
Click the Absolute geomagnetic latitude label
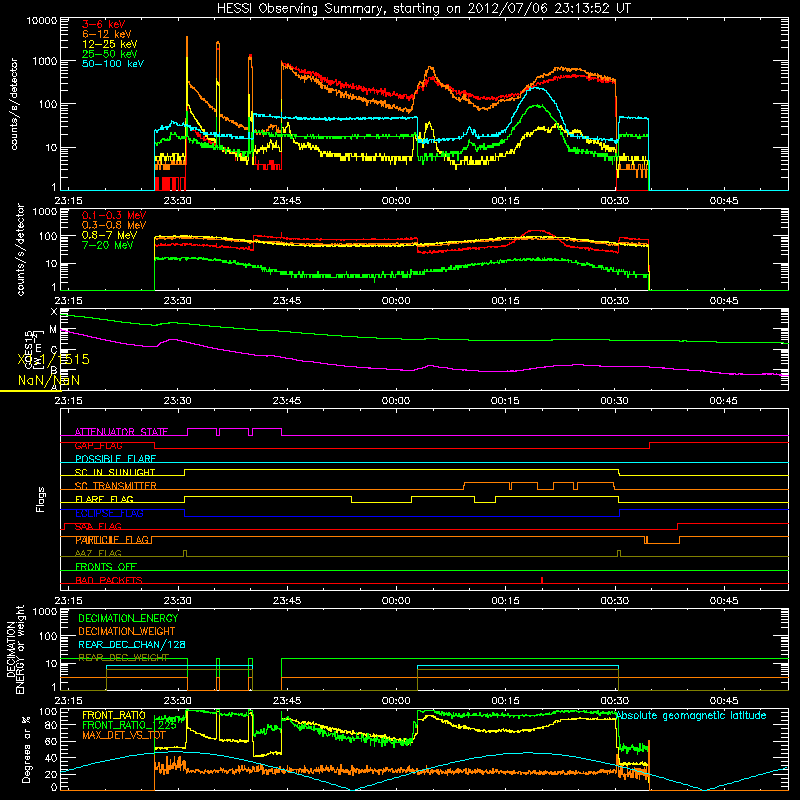tap(691, 715)
